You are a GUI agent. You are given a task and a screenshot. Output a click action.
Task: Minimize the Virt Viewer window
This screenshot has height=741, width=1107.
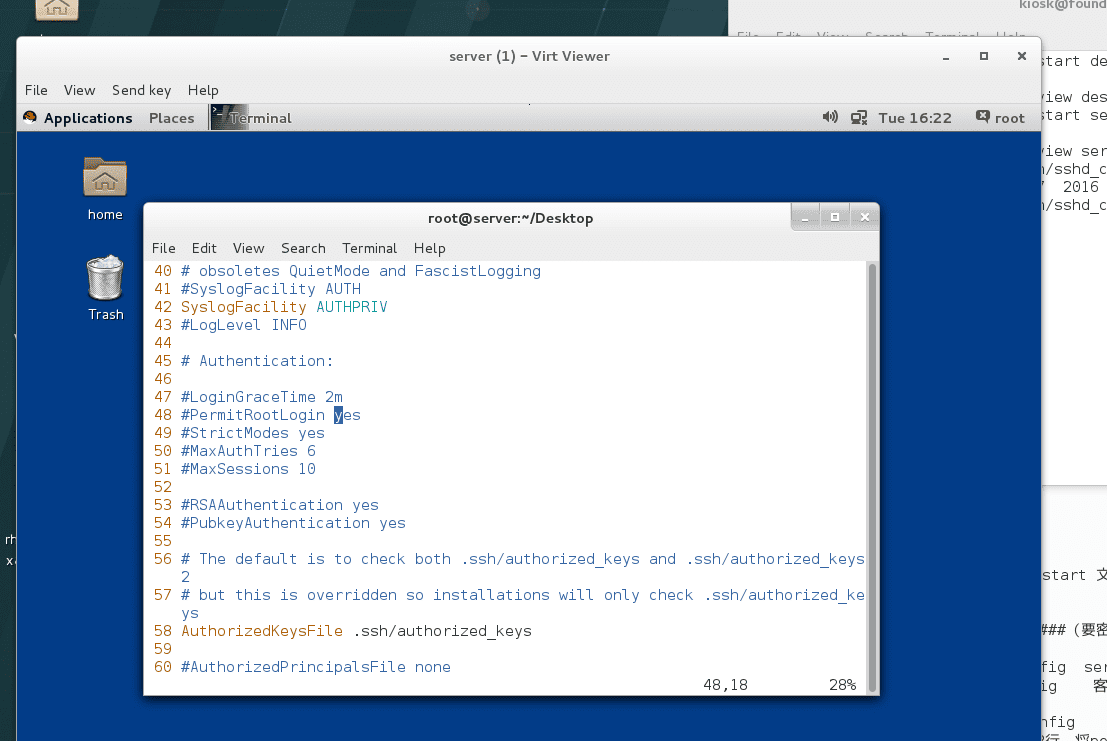945,56
